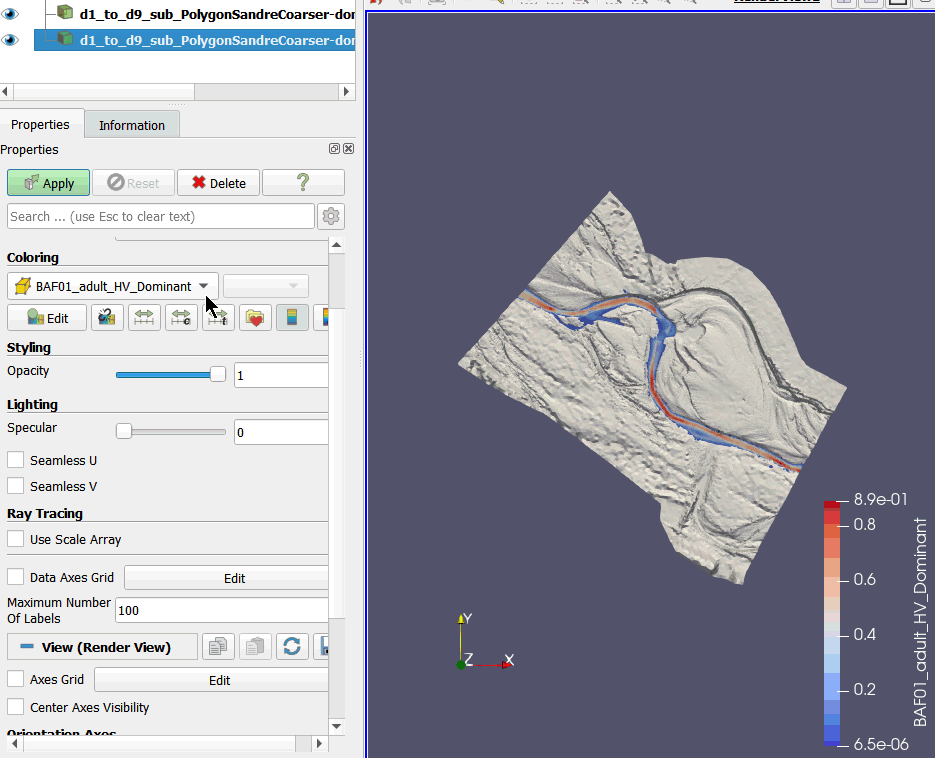Screen dimensions: 935x758
Task: Open properties help question mark icon
Action: (x=303, y=183)
